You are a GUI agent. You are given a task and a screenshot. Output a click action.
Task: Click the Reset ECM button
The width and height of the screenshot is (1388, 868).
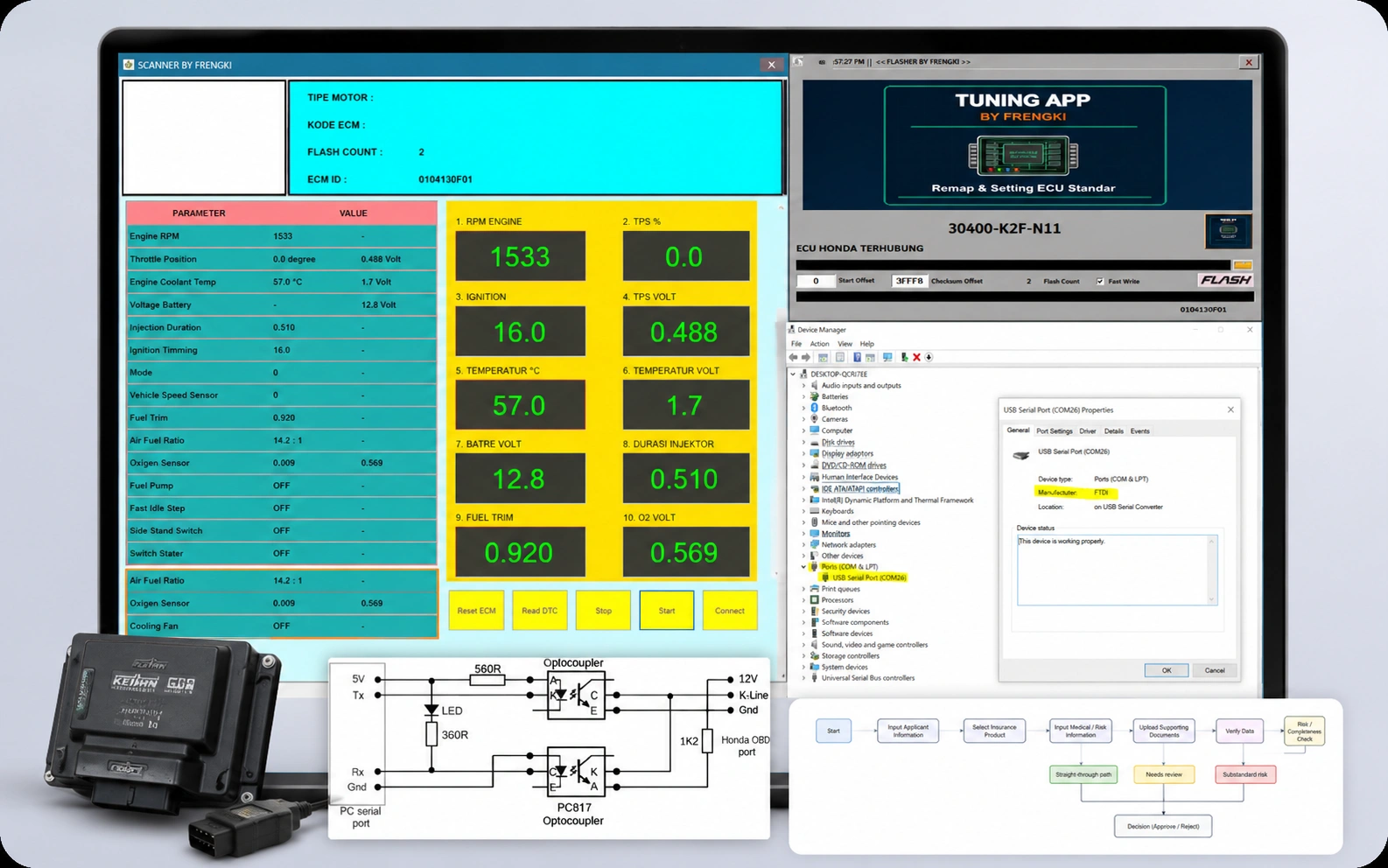pyautogui.click(x=476, y=611)
